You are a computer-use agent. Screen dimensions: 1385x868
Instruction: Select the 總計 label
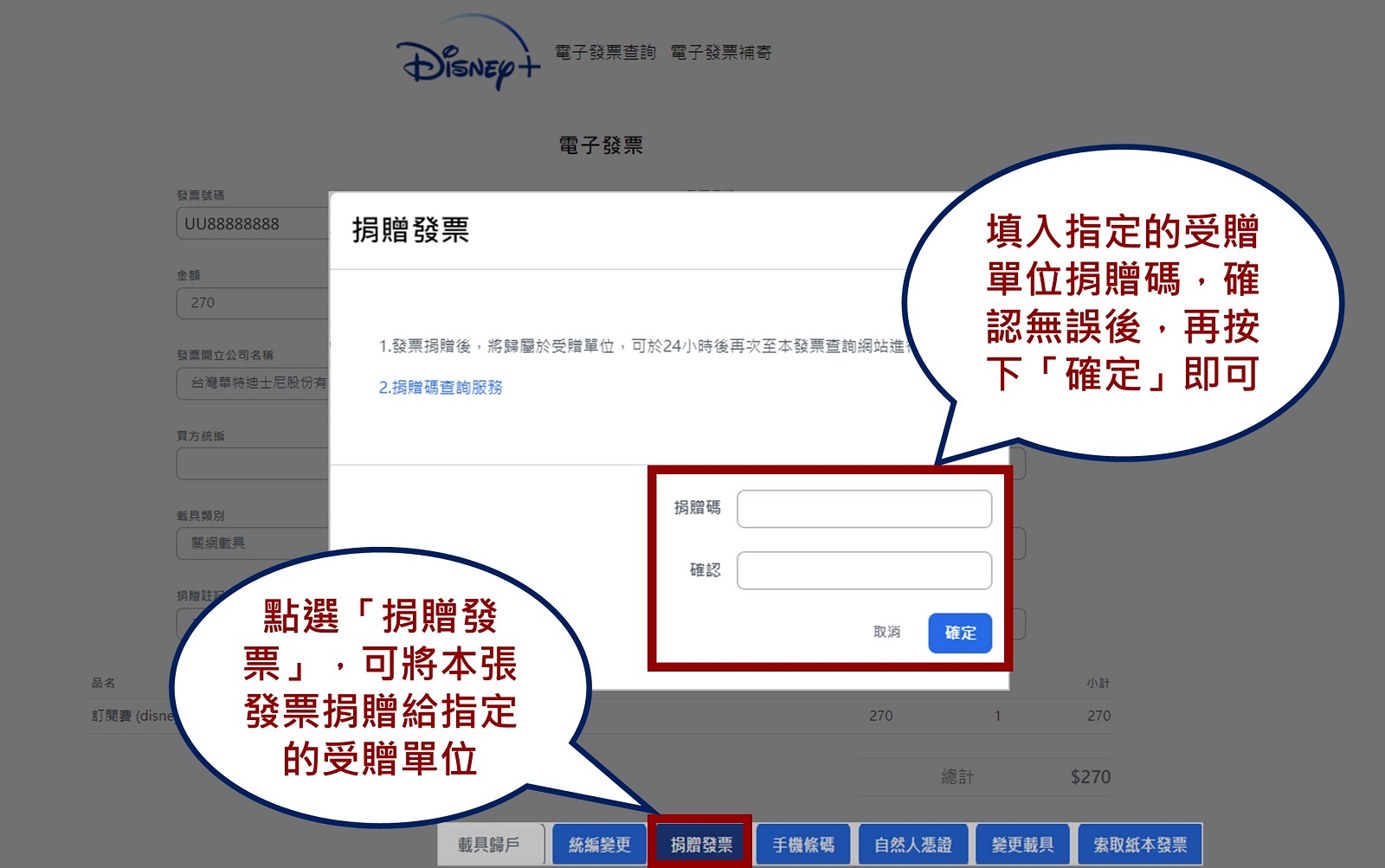click(x=957, y=777)
